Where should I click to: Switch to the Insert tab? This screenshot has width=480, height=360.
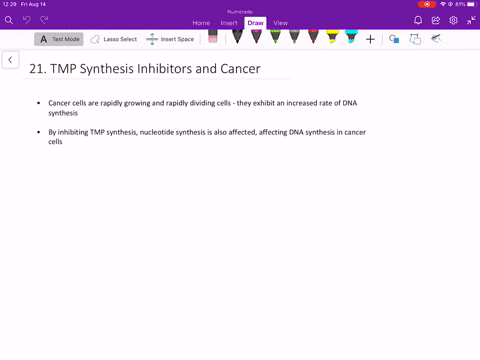pos(229,23)
